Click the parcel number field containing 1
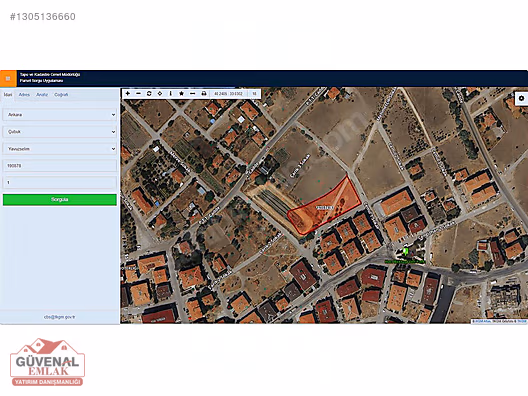Image resolution: width=528 pixels, height=396 pixels. point(60,183)
